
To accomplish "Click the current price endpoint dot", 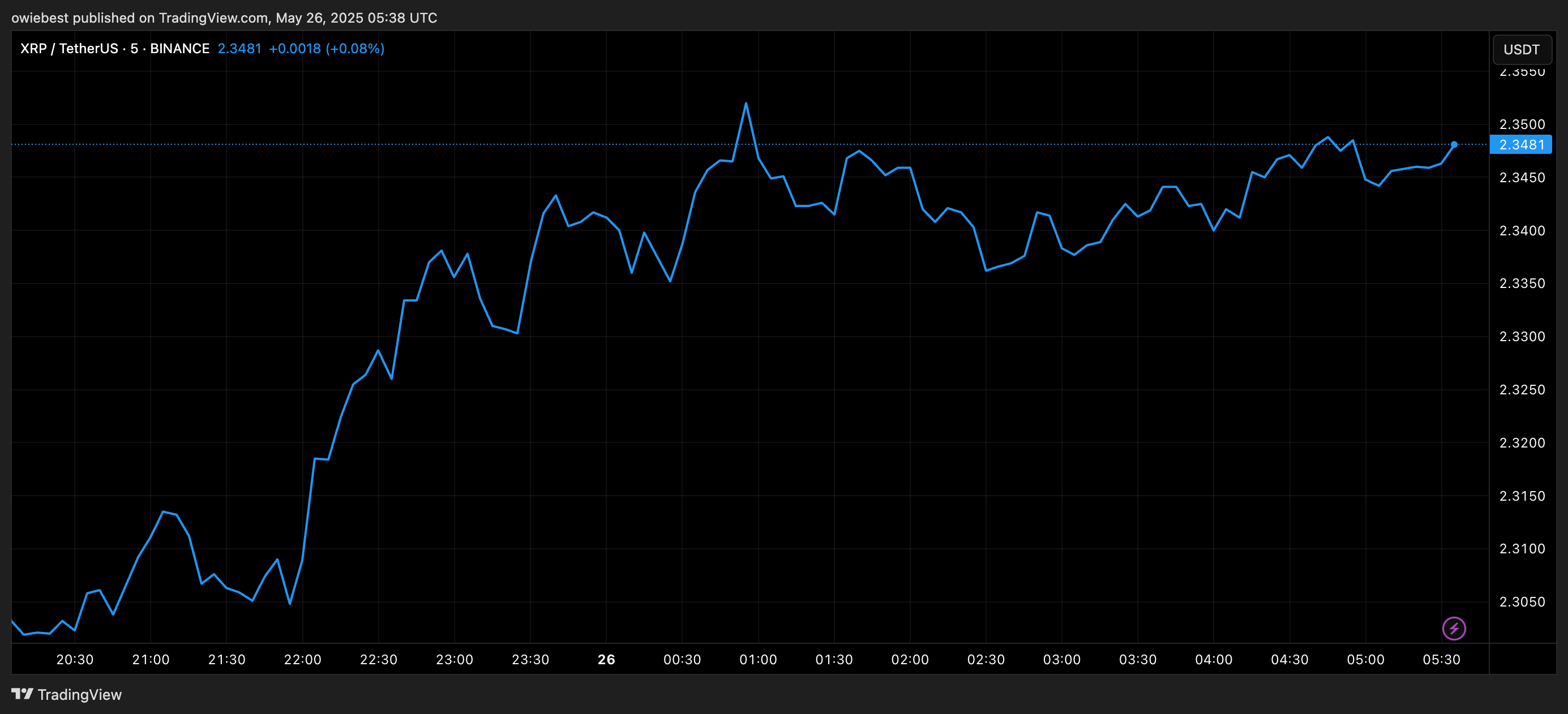I will 1454,145.
